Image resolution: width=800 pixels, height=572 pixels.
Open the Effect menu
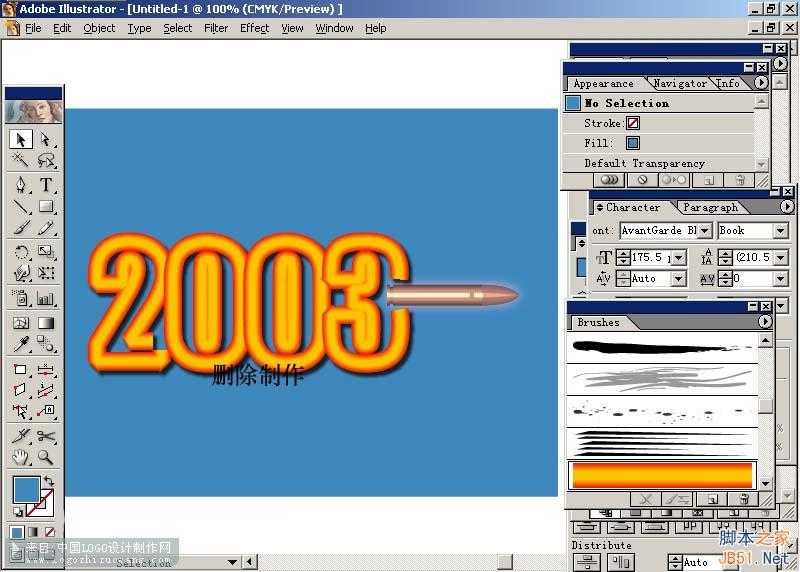(254, 29)
